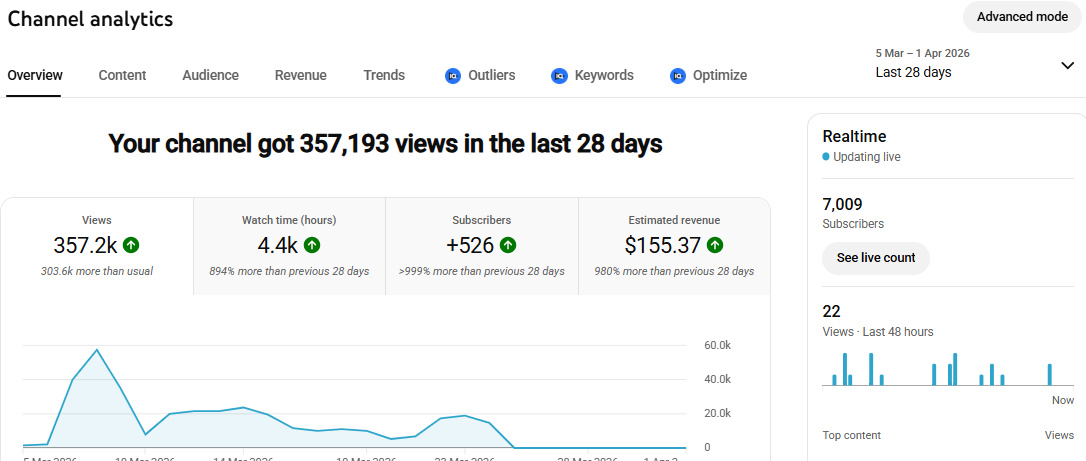This screenshot has height=461, width=1086.
Task: Show the Watch time (hours) chart
Action: point(289,246)
